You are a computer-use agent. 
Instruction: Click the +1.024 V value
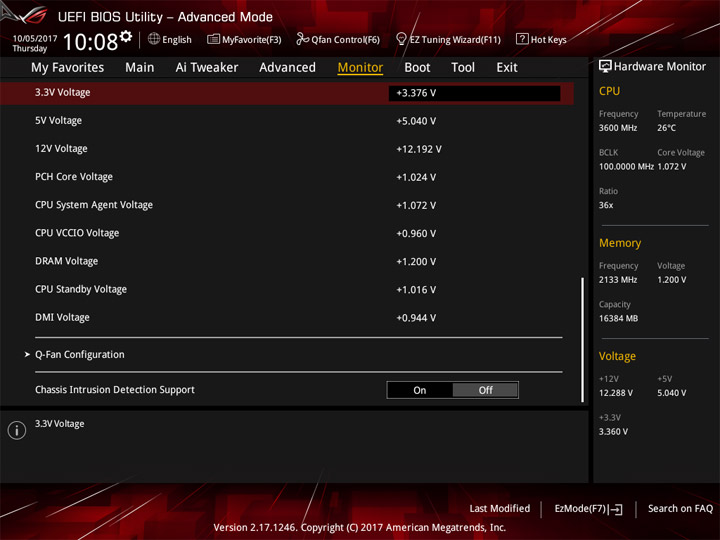(416, 177)
